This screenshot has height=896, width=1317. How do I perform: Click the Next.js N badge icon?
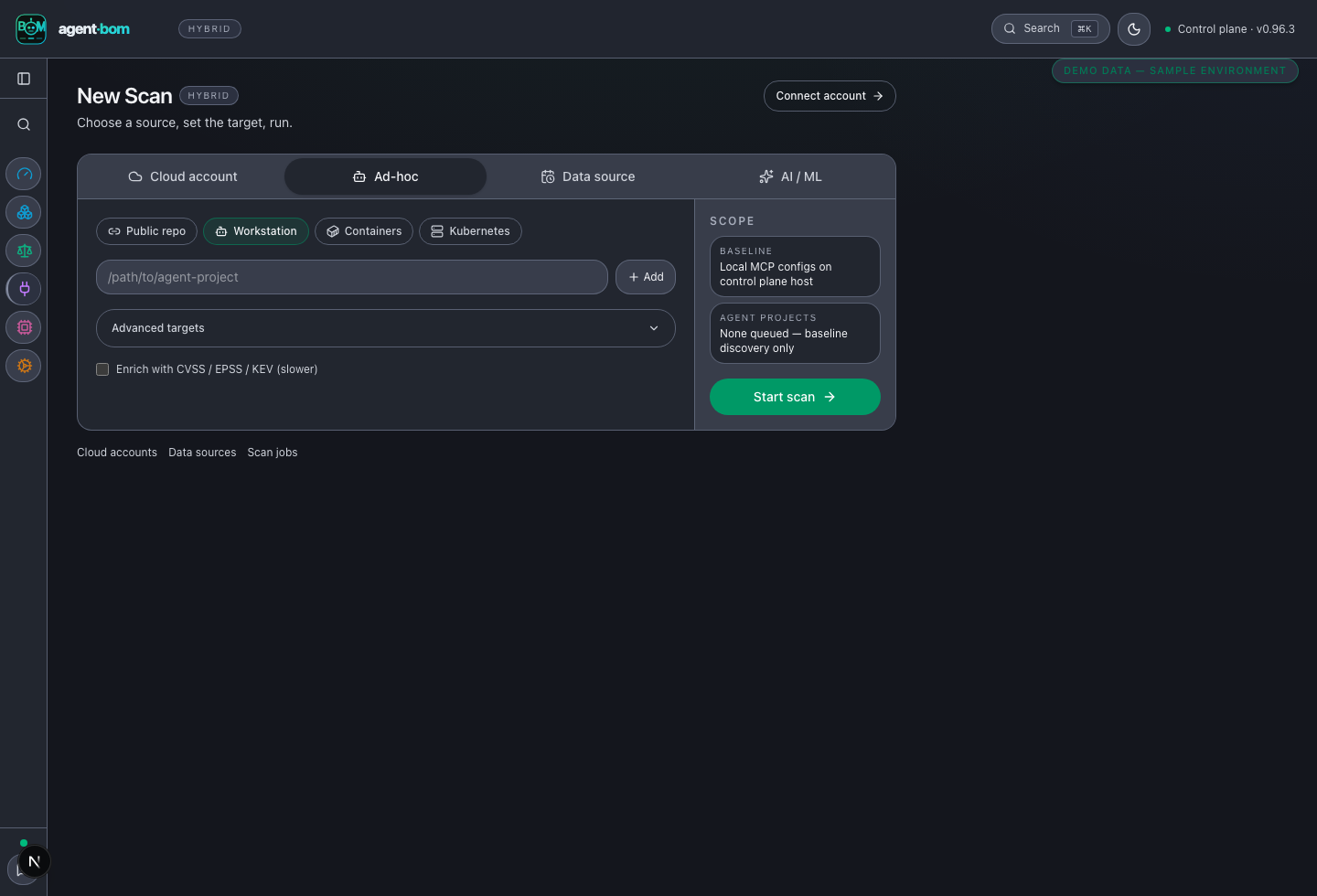point(35,861)
